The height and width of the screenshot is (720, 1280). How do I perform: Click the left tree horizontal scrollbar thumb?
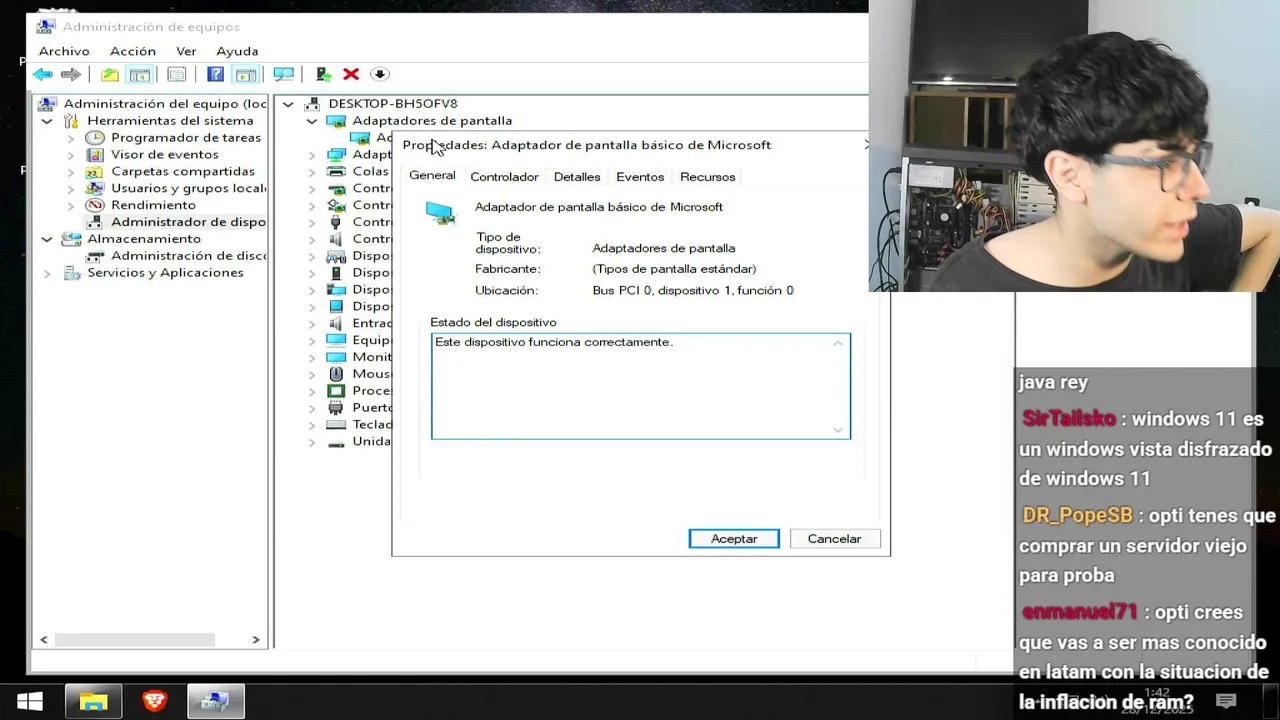point(134,640)
